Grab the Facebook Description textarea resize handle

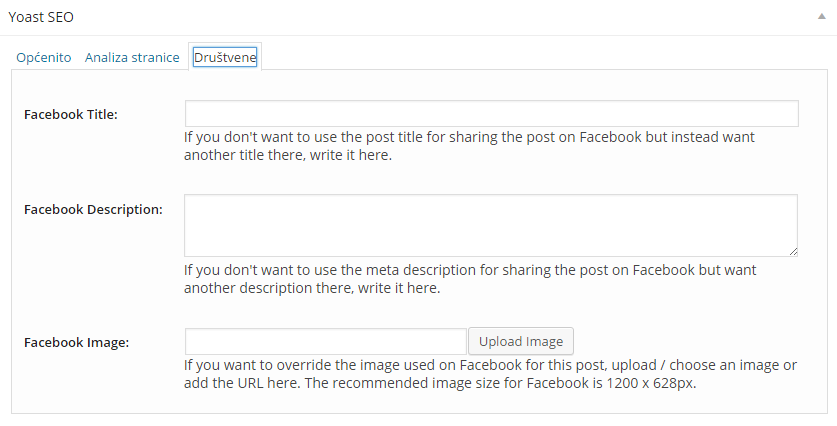coord(793,251)
